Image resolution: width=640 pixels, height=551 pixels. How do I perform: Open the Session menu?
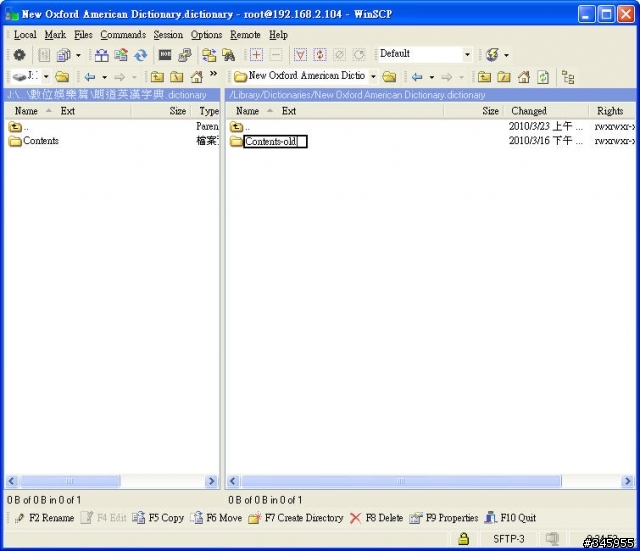168,35
